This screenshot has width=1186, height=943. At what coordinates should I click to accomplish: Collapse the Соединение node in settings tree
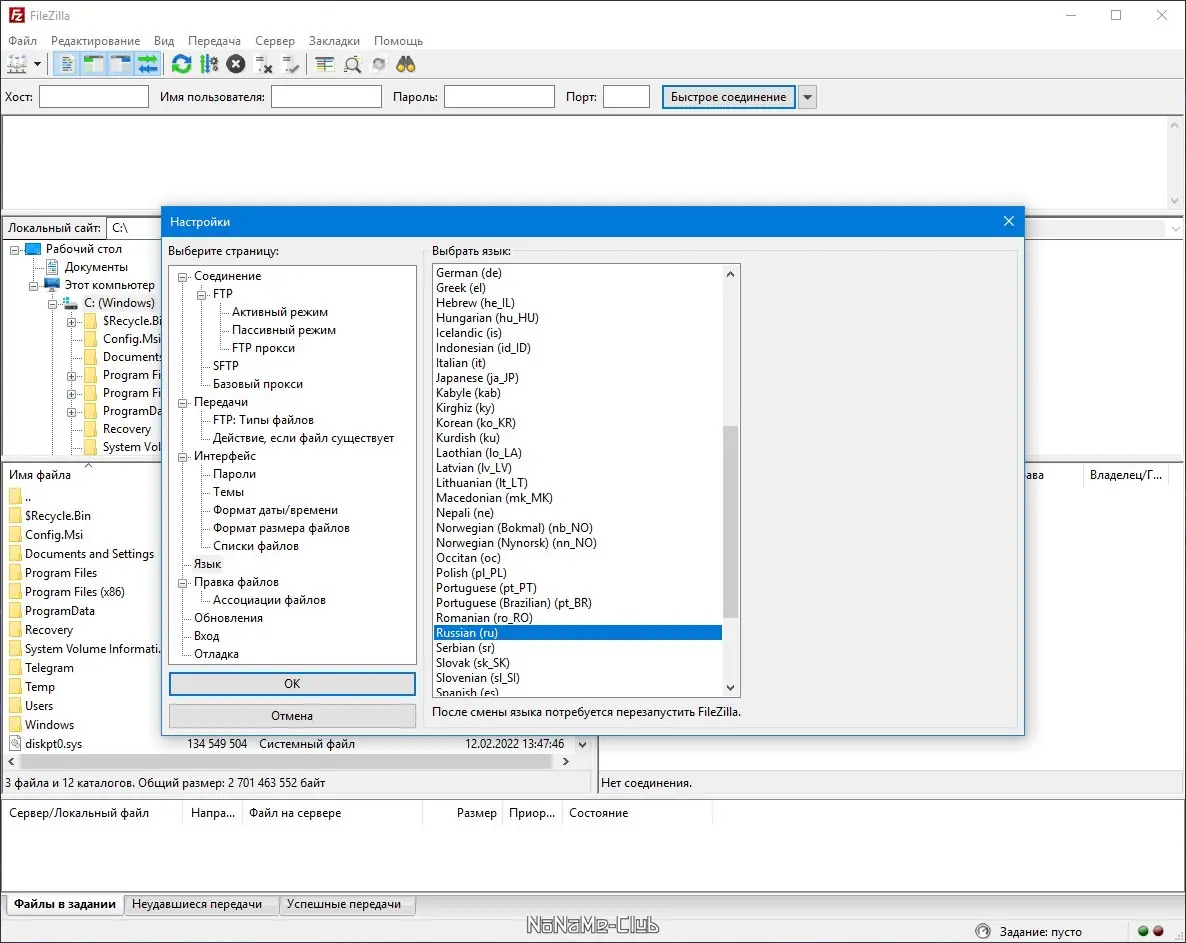click(183, 276)
